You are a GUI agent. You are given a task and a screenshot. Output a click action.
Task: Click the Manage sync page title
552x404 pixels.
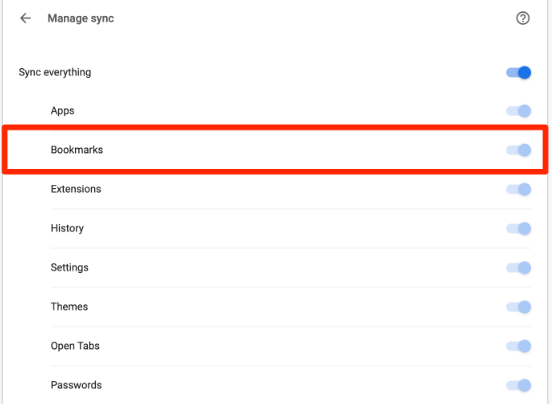(81, 18)
